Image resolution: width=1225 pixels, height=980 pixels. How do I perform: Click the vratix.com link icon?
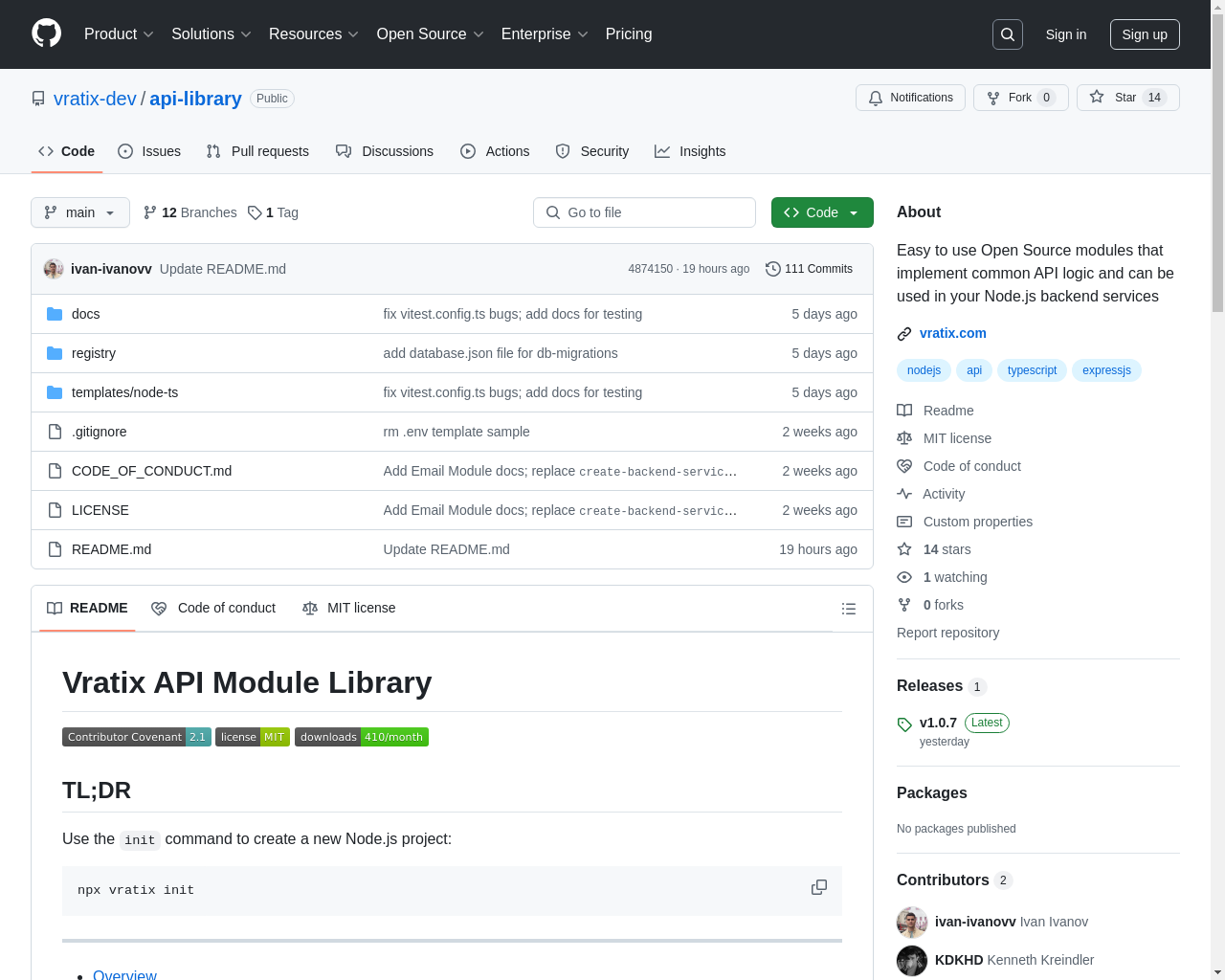coord(904,334)
